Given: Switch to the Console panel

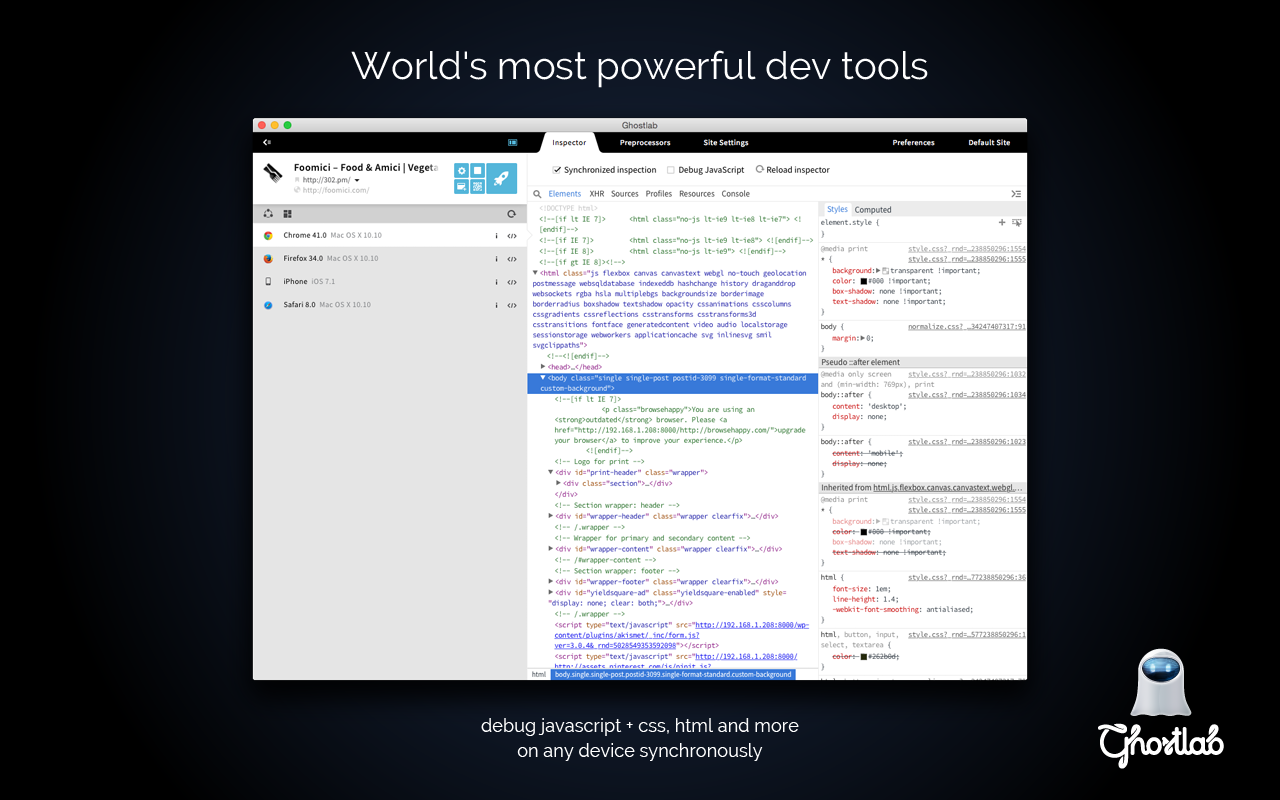Looking at the screenshot, I should point(736,194).
